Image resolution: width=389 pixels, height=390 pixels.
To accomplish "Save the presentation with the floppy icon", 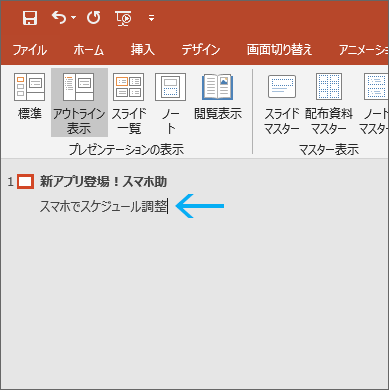I will (30, 18).
